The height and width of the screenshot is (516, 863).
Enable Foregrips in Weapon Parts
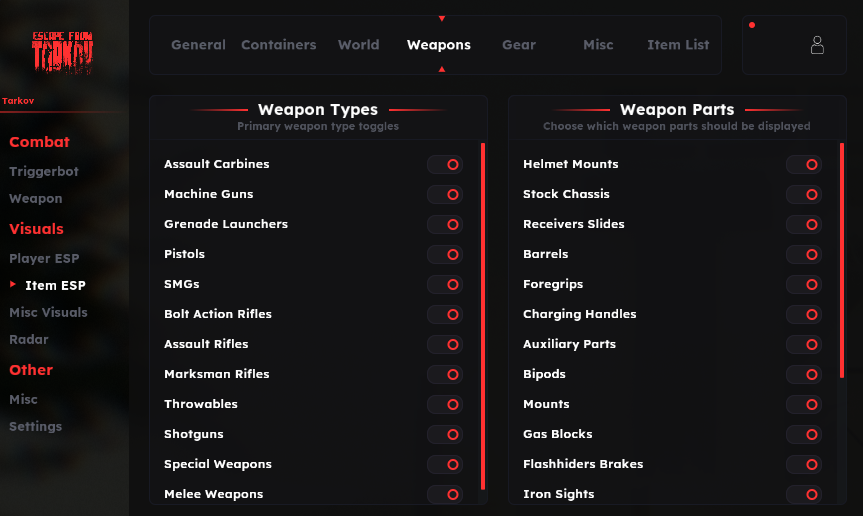point(804,284)
